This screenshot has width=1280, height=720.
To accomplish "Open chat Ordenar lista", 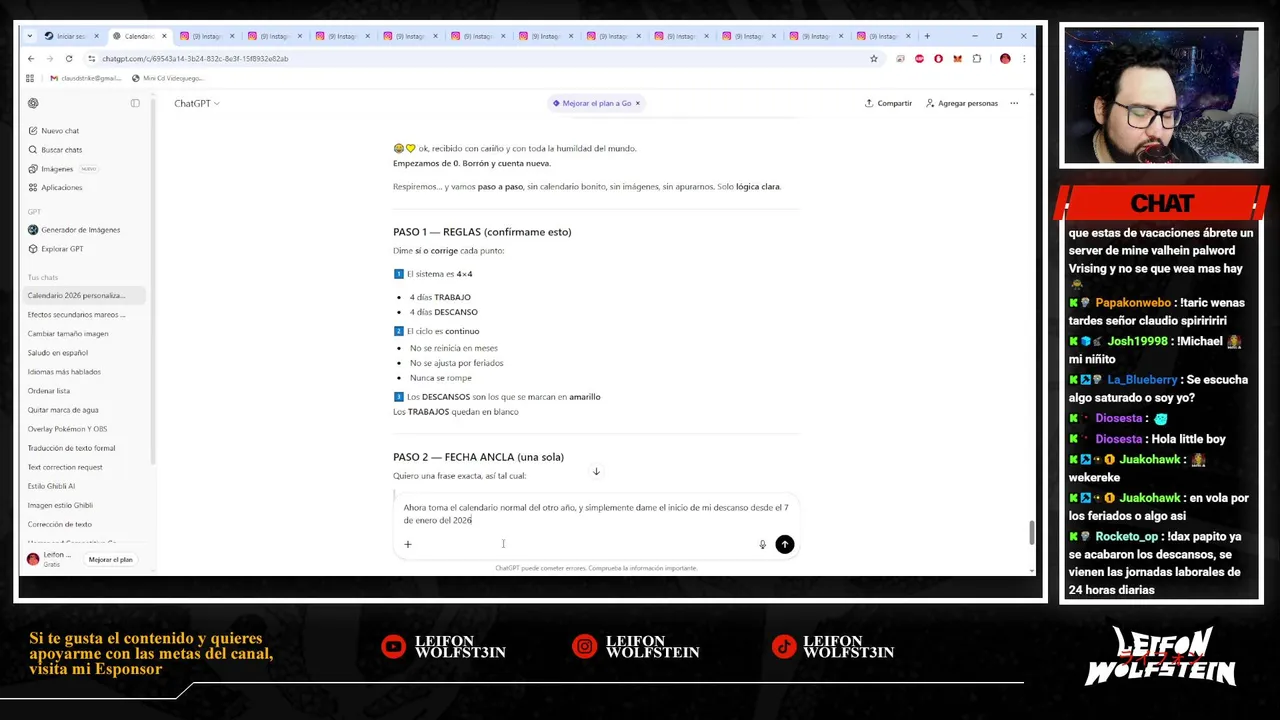I will (85, 391).
